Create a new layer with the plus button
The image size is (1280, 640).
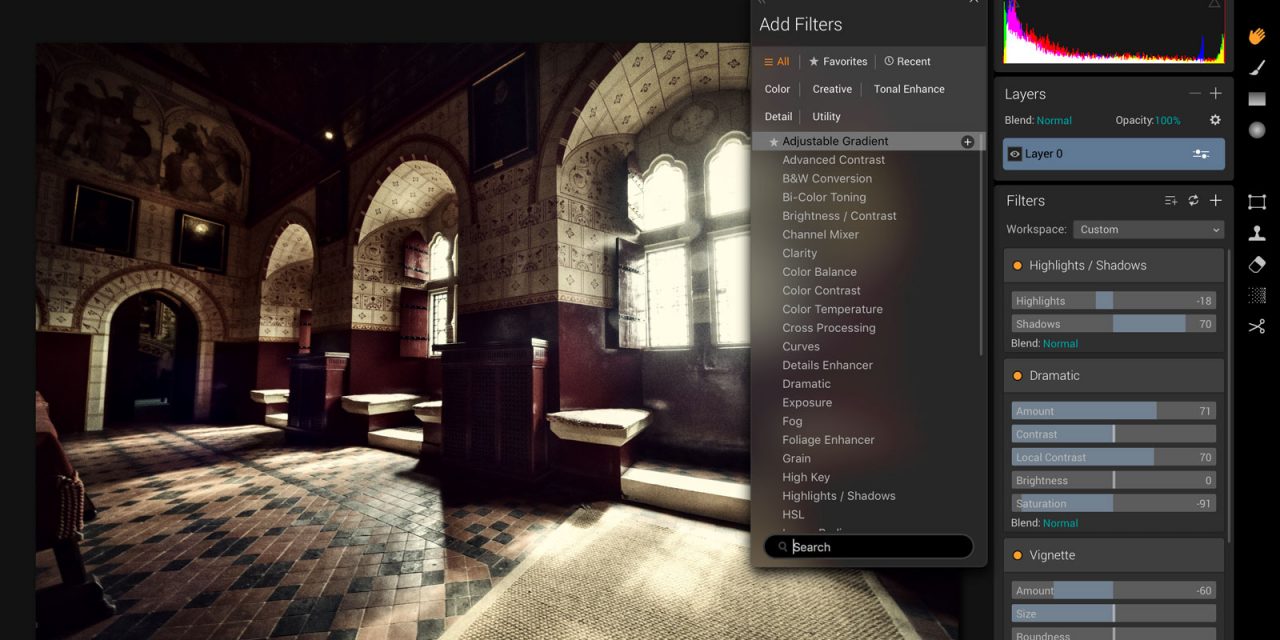click(x=1215, y=93)
